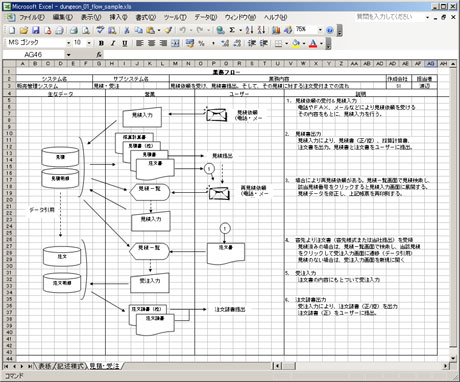Click the Open folder icon
This screenshot has width=460, height=382.
pos(24,30)
